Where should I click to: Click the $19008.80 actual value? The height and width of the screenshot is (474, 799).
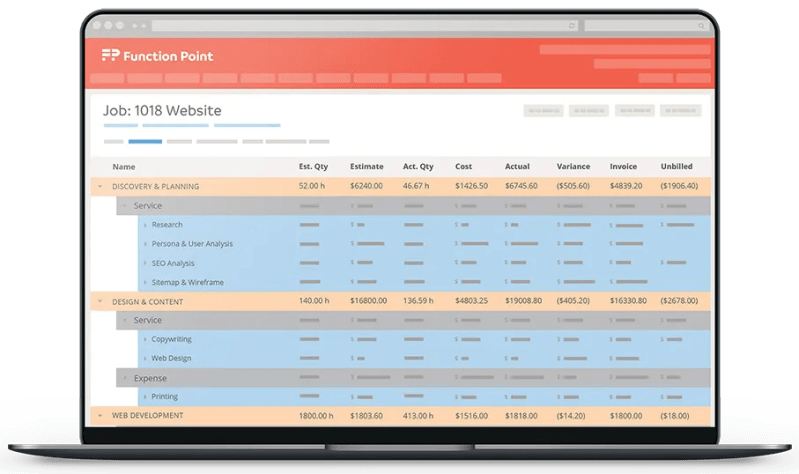523,301
